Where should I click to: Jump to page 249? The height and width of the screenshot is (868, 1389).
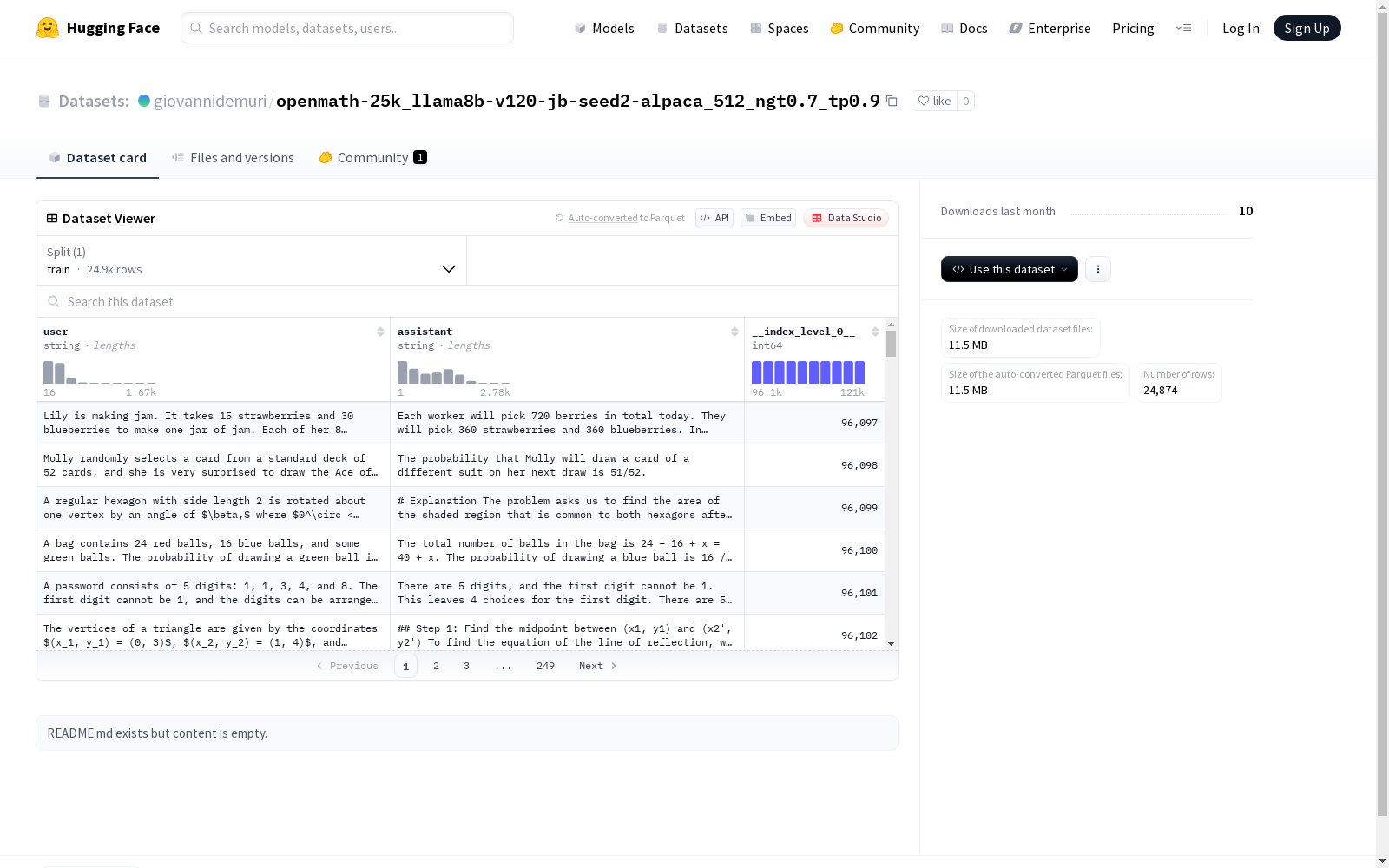click(x=545, y=666)
